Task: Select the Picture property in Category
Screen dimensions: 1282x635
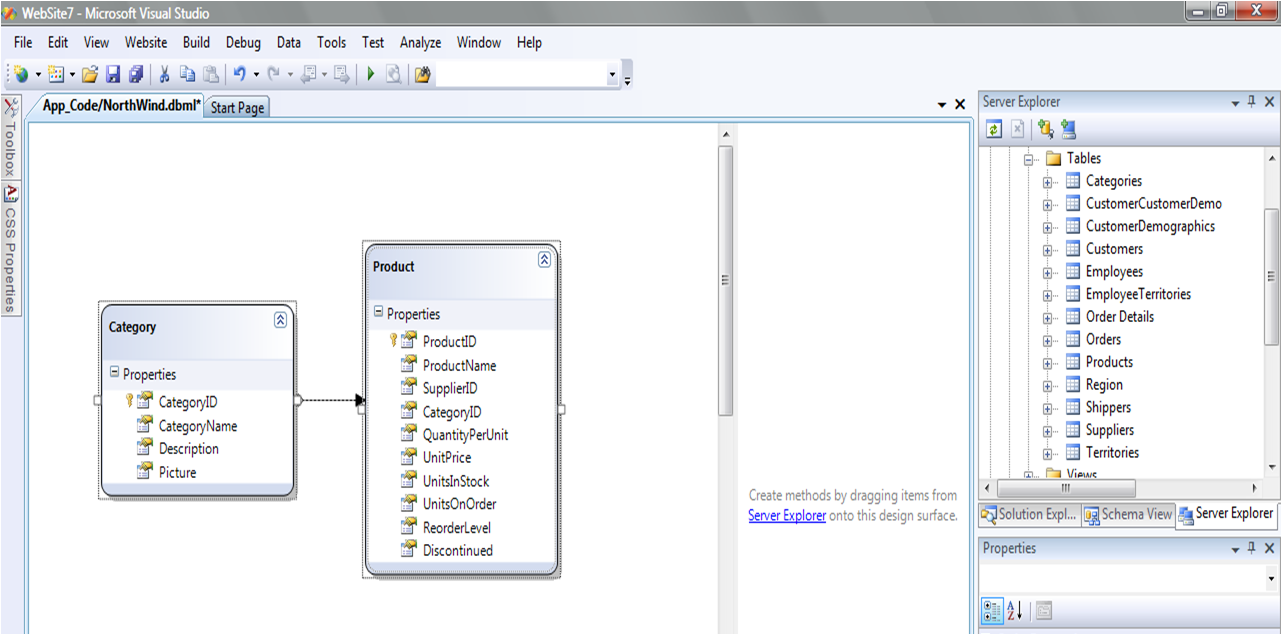Action: tap(177, 472)
